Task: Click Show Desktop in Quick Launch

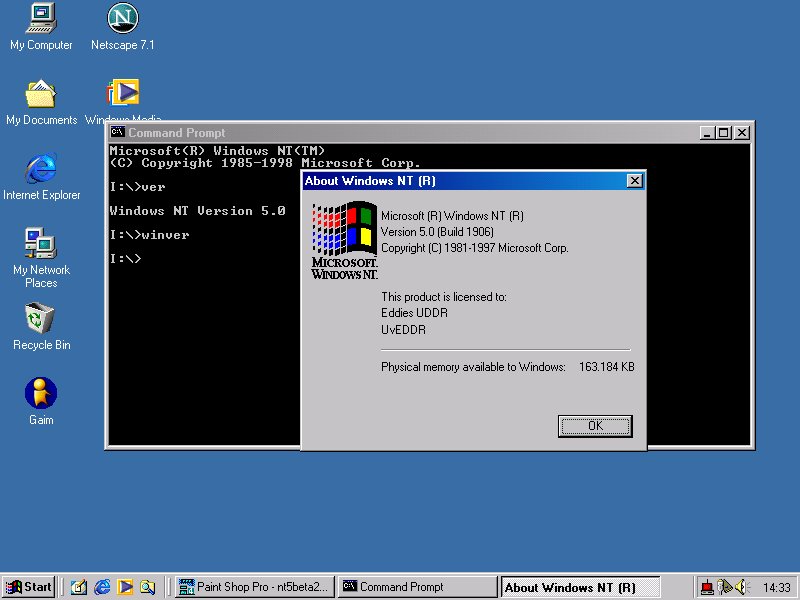Action: tap(79, 587)
